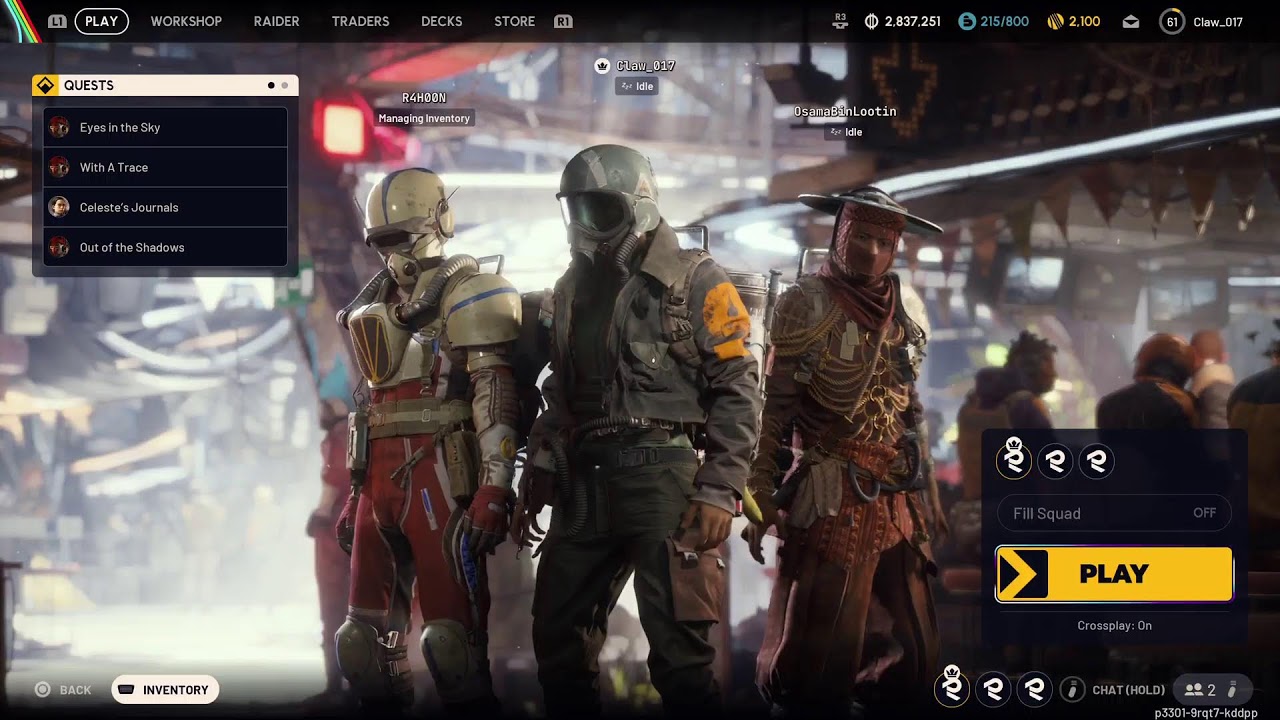This screenshot has width=1280, height=720.
Task: Click the 2,100 currency balance
Action: (x=1084, y=21)
